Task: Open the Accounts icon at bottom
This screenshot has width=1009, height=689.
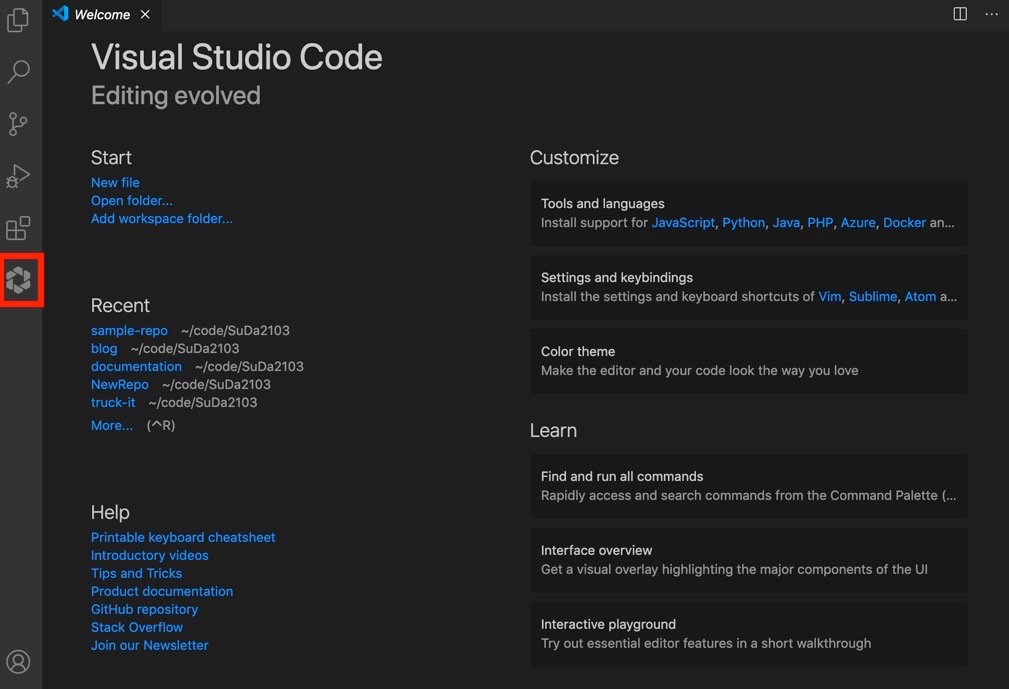Action: 18,661
